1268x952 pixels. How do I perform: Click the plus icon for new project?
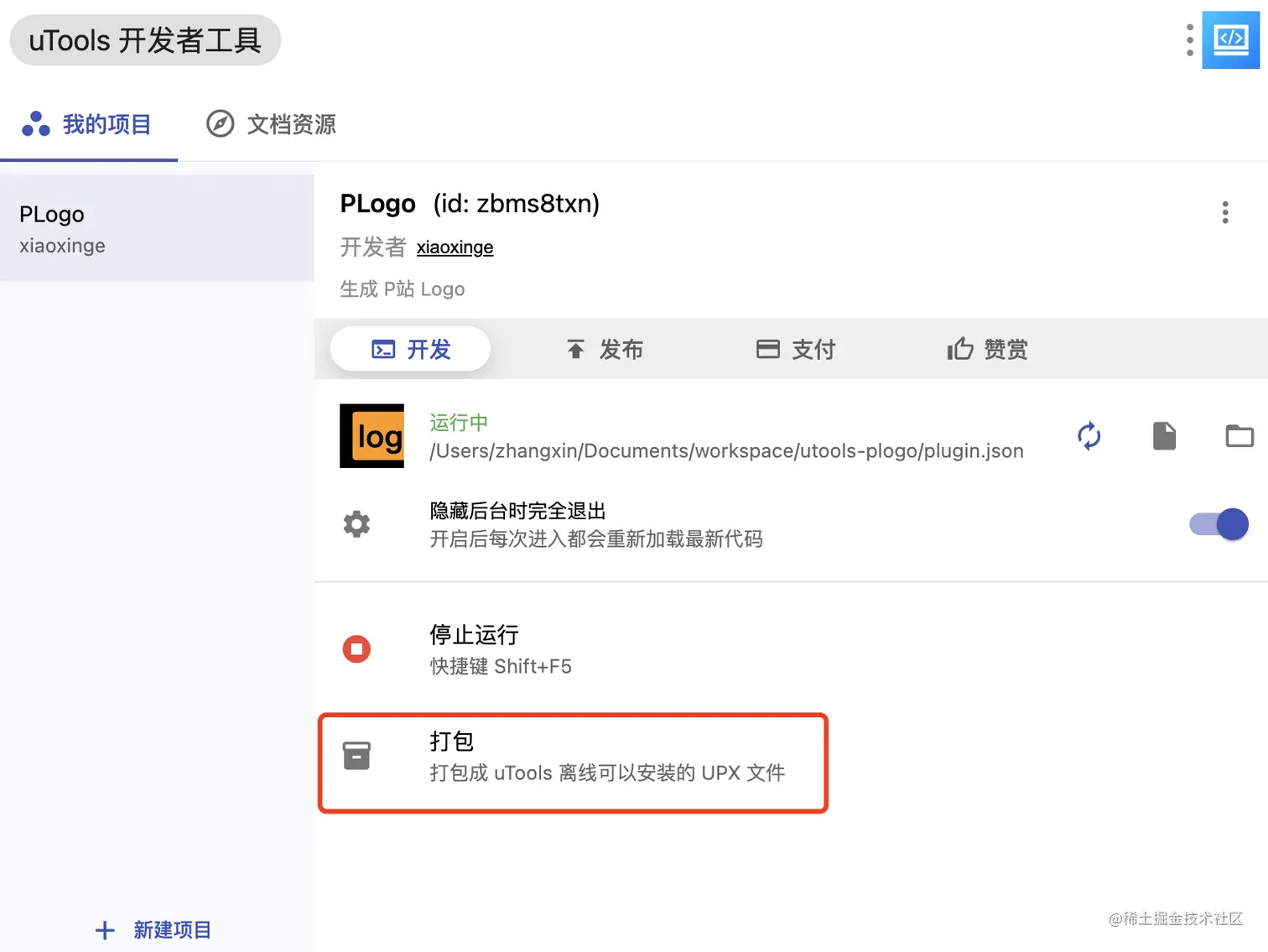click(105, 929)
